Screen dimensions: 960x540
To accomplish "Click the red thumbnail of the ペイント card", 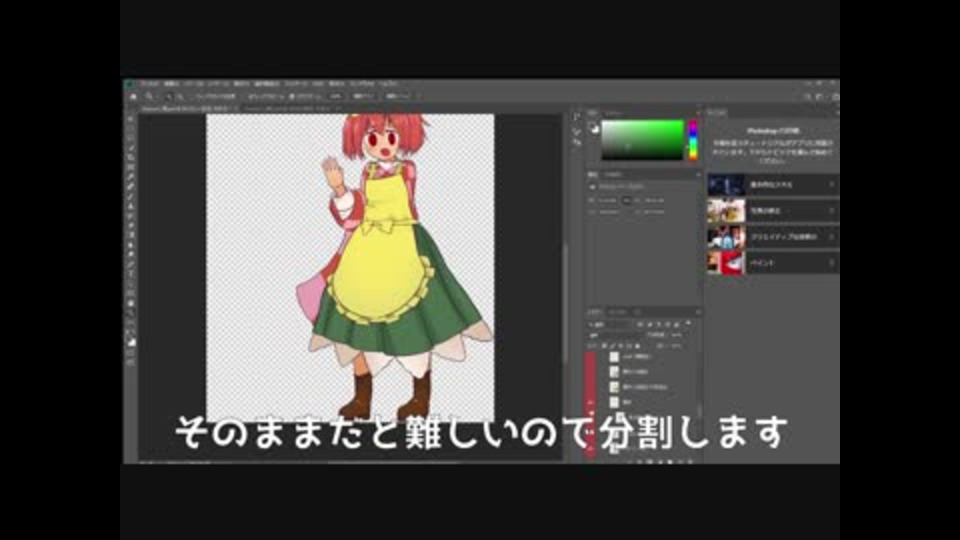I will pyautogui.click(x=726, y=263).
